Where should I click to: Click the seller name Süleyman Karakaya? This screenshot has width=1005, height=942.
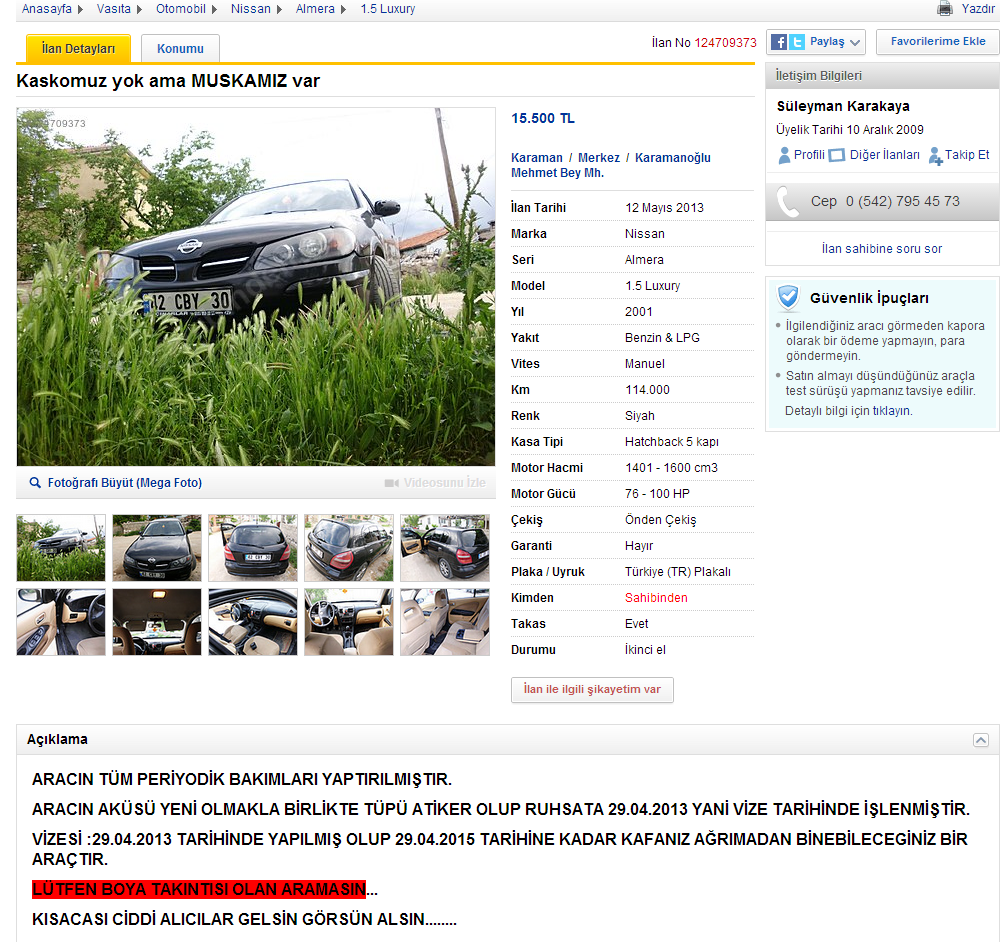[x=843, y=106]
